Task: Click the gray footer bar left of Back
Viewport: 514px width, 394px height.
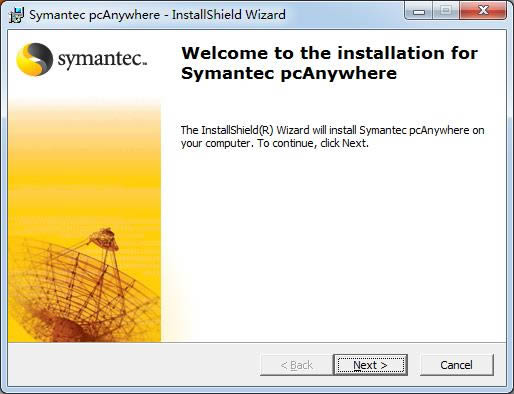Action: 133,365
